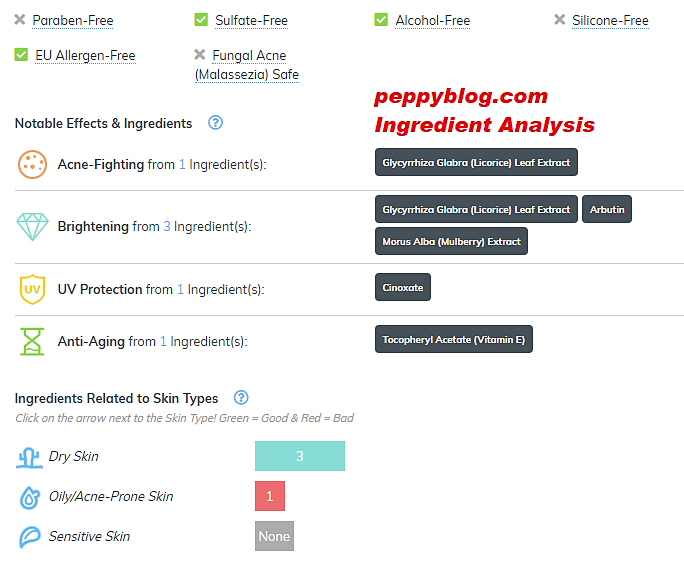Open help for Notable Effects & Ingredients
This screenshot has height=563, width=684.
(215, 123)
